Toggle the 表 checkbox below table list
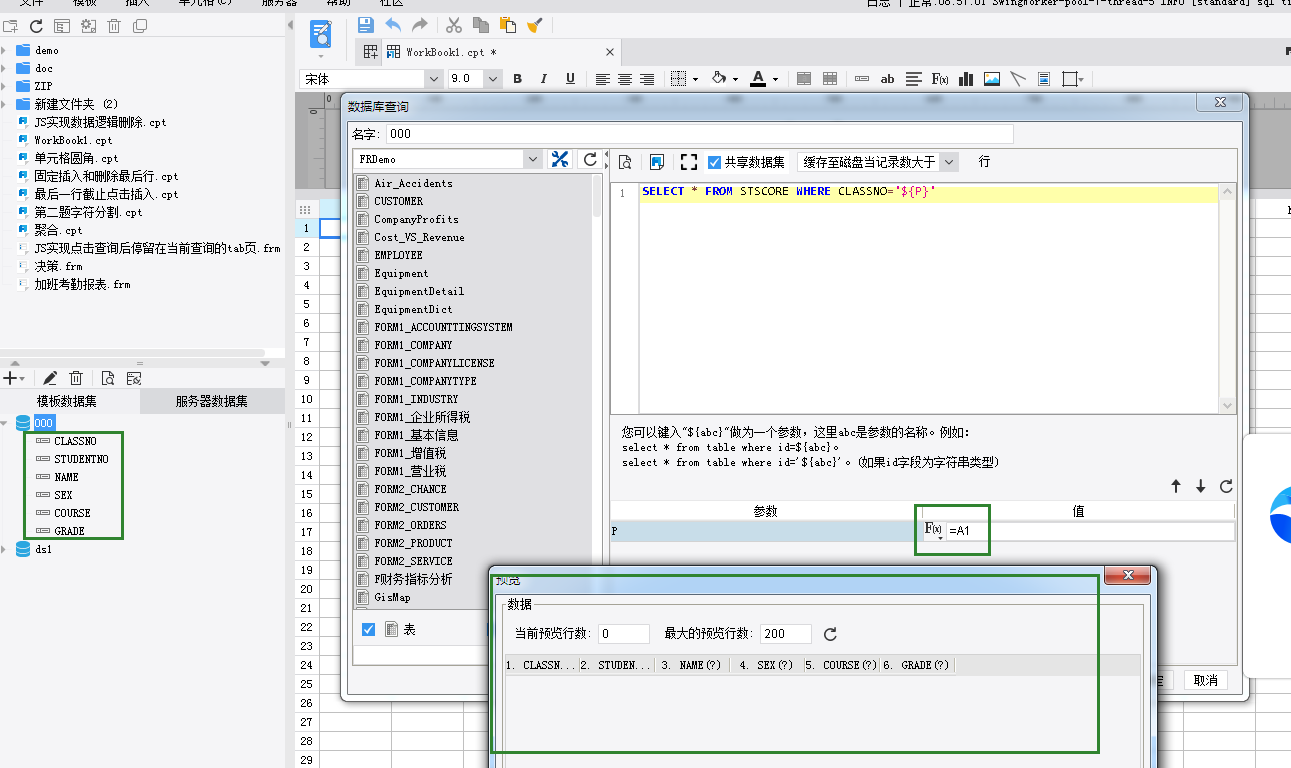This screenshot has width=1291, height=768. point(368,629)
